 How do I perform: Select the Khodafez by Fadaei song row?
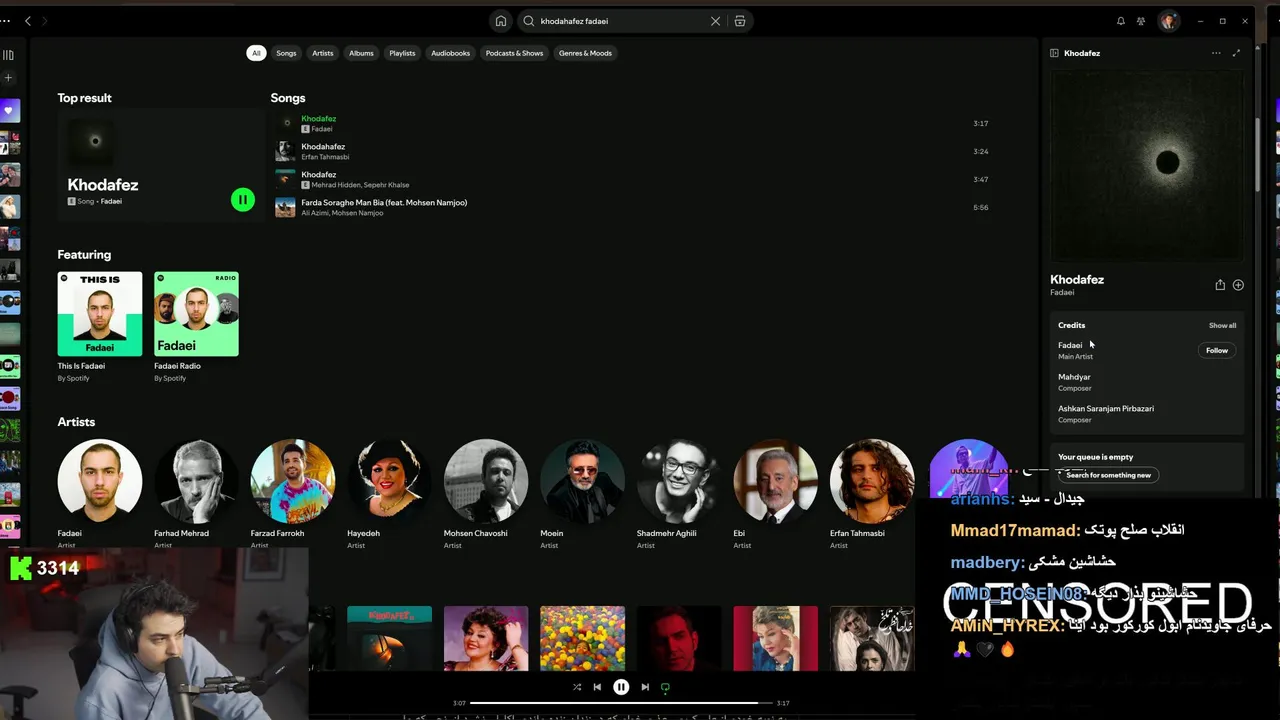tap(631, 123)
